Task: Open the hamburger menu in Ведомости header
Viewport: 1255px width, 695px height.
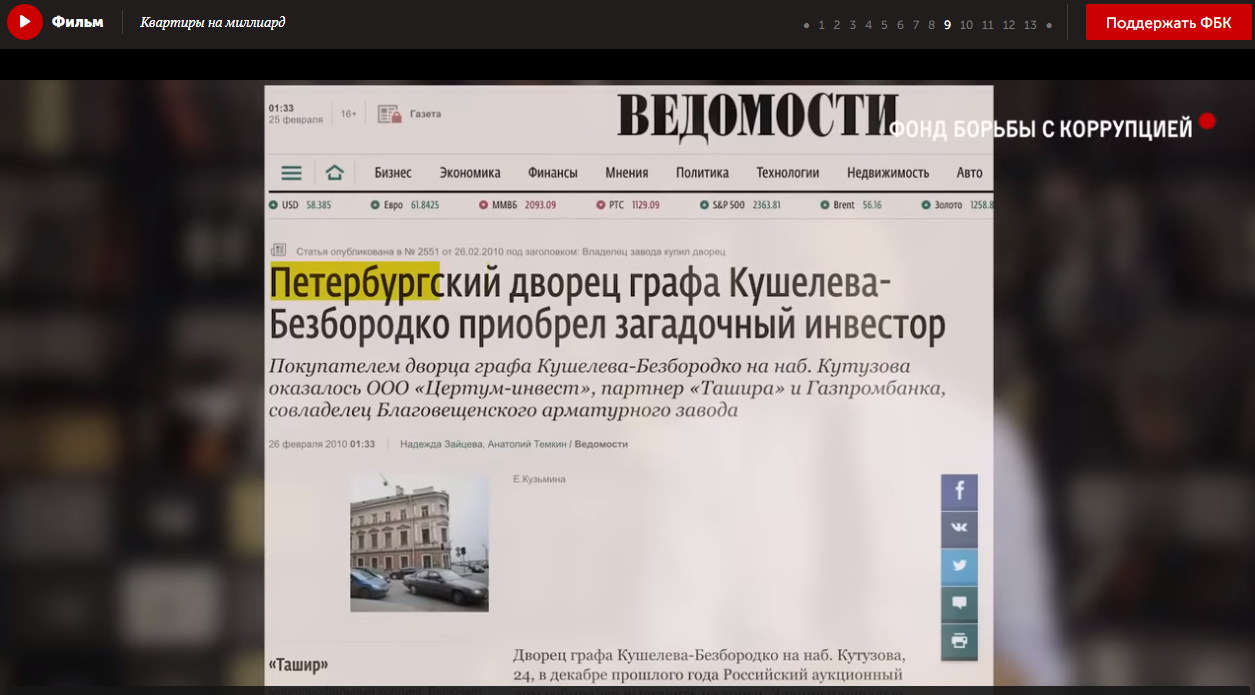Action: [291, 173]
